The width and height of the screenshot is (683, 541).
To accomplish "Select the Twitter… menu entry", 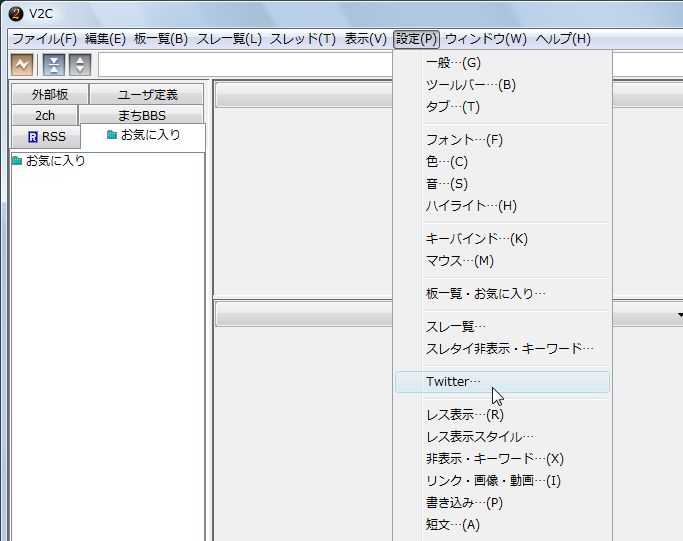I will click(502, 382).
